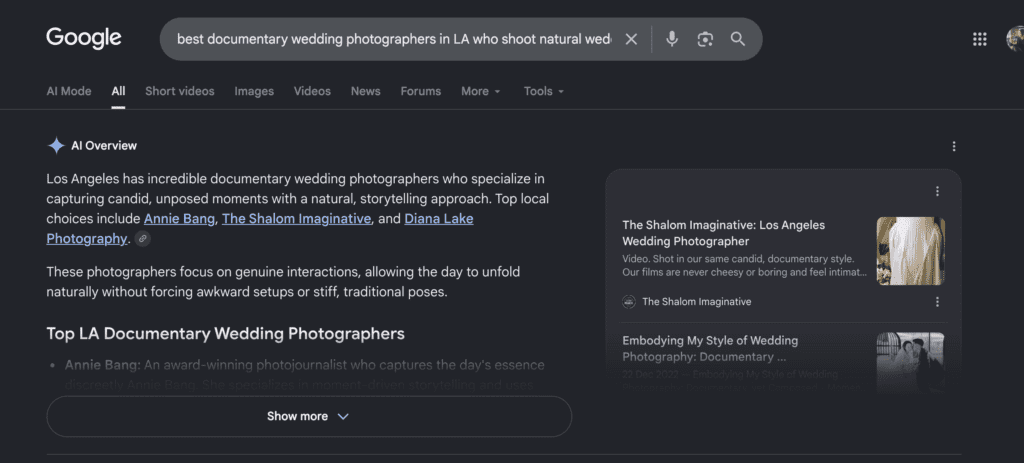Switch to Images tab
Screen dimensions: 1024x463
pos(254,91)
